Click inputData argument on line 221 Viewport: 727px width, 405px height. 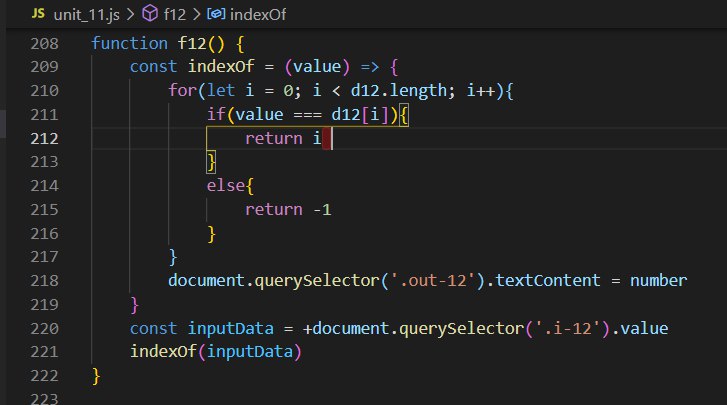tap(250, 352)
